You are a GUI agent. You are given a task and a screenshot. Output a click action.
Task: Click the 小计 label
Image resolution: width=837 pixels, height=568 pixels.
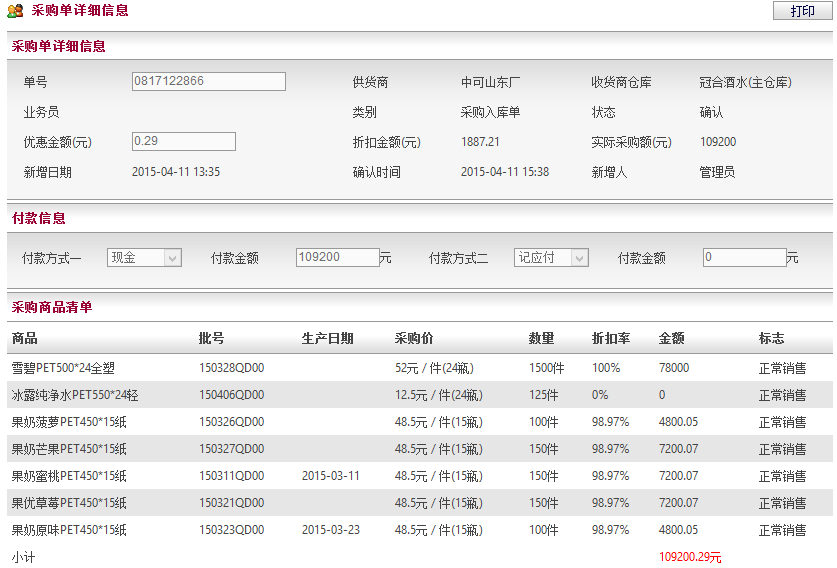pos(23,557)
